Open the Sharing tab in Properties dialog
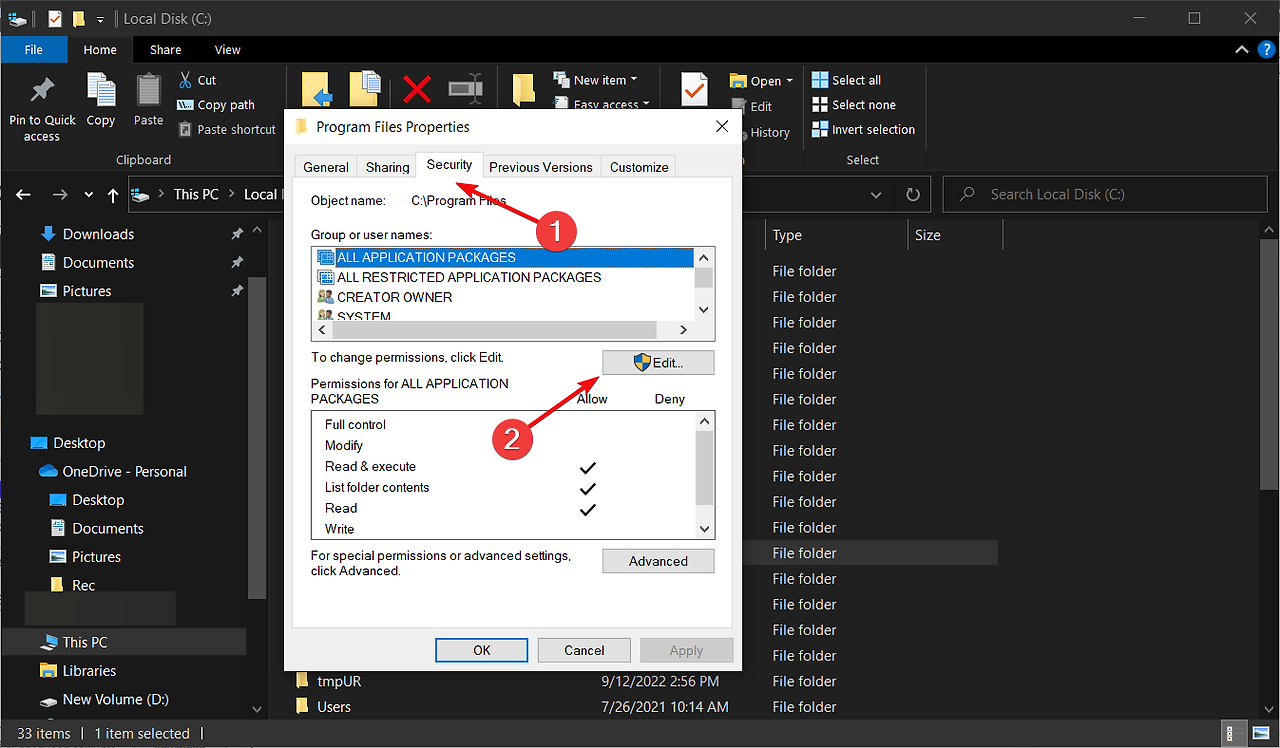This screenshot has height=748, width=1280. click(387, 167)
